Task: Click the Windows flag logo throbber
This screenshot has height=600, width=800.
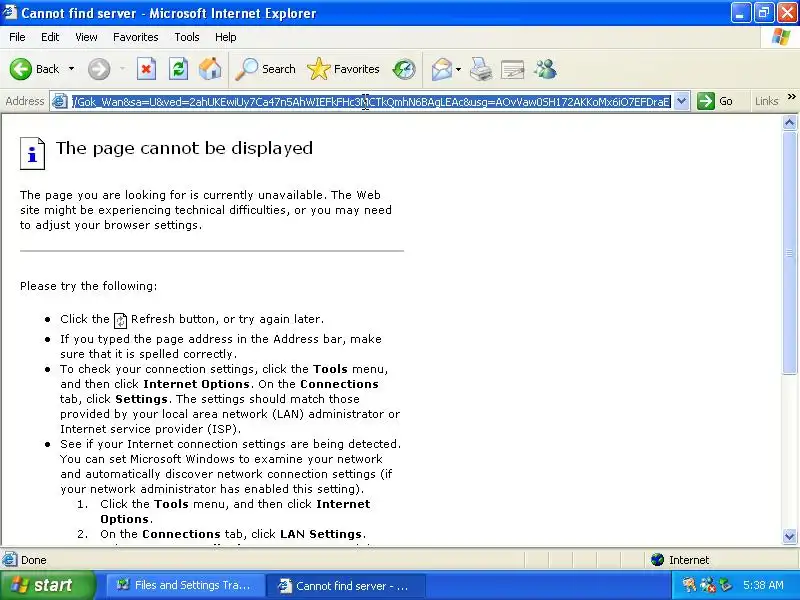Action: [781, 37]
